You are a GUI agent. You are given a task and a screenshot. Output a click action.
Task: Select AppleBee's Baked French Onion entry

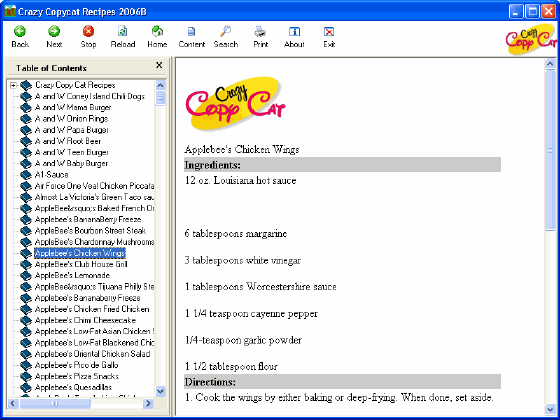click(94, 208)
